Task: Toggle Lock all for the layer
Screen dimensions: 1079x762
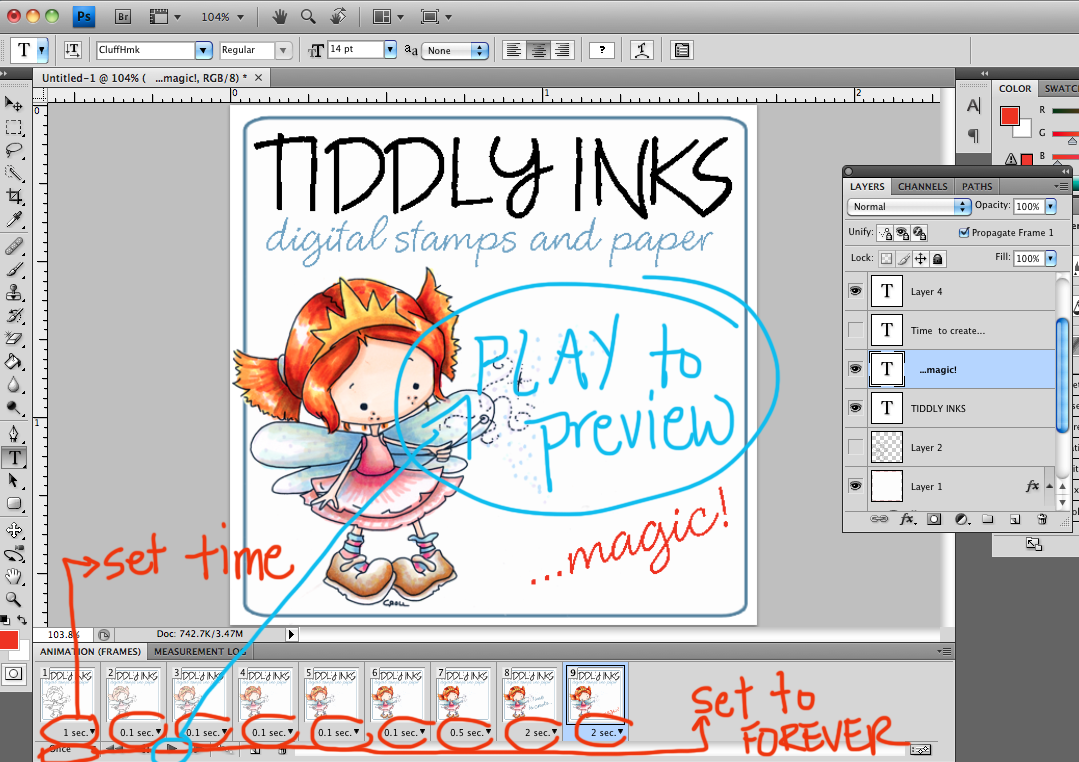Action: pyautogui.click(x=938, y=259)
